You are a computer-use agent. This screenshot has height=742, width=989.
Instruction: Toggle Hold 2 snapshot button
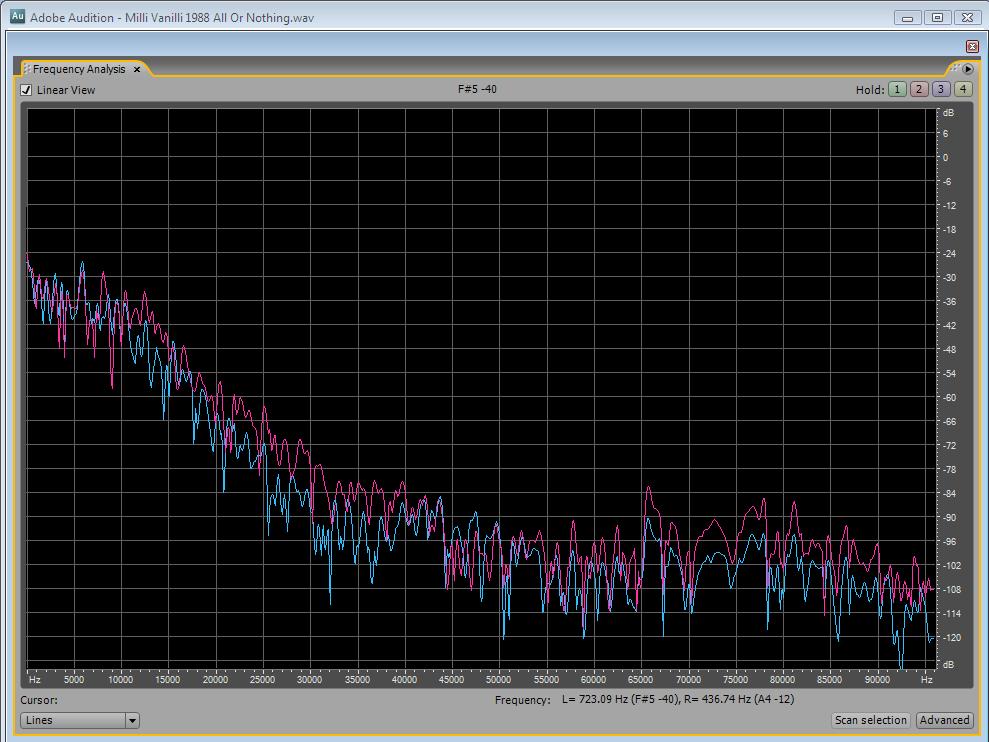(x=919, y=89)
